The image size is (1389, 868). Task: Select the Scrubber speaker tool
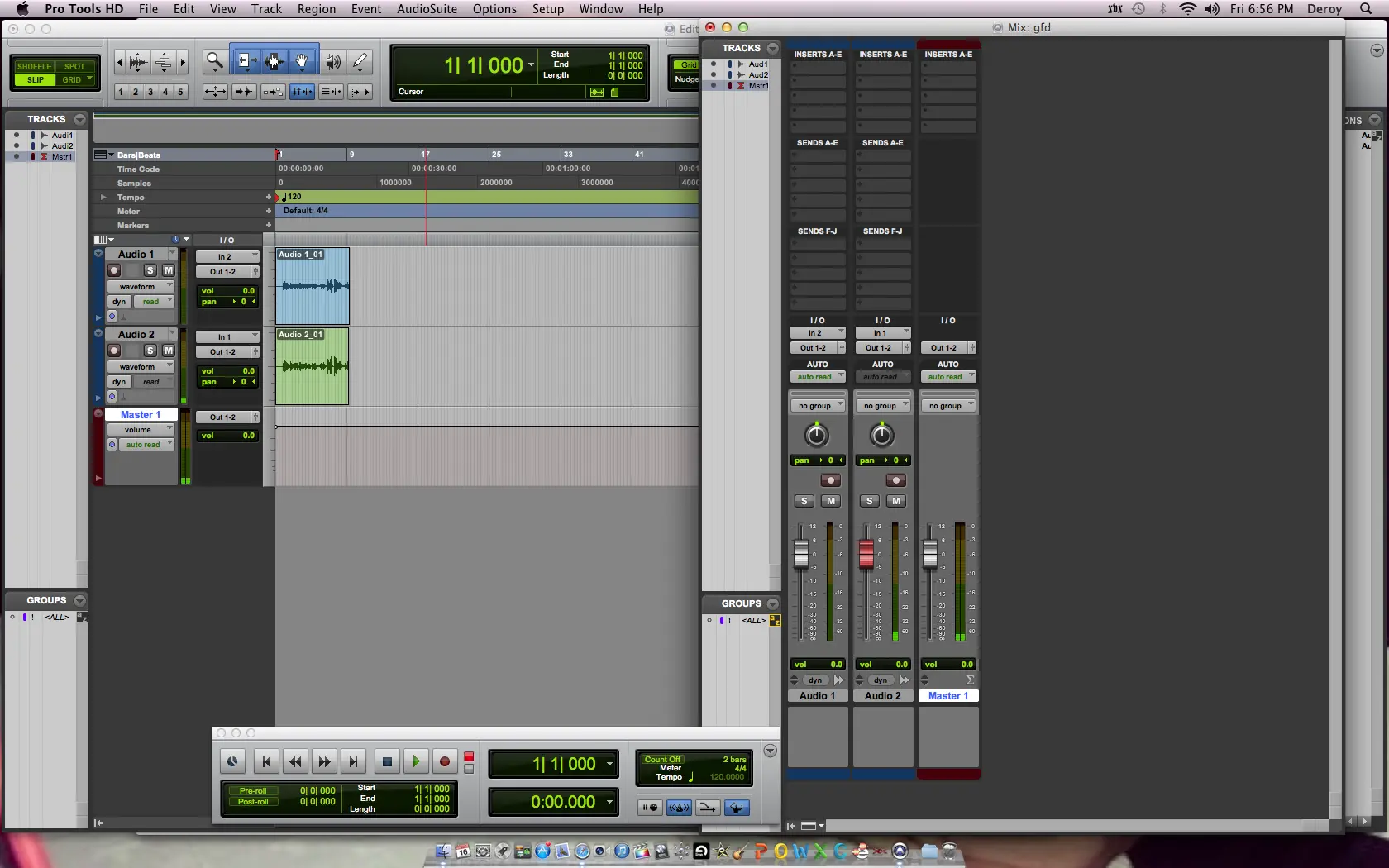coord(333,60)
